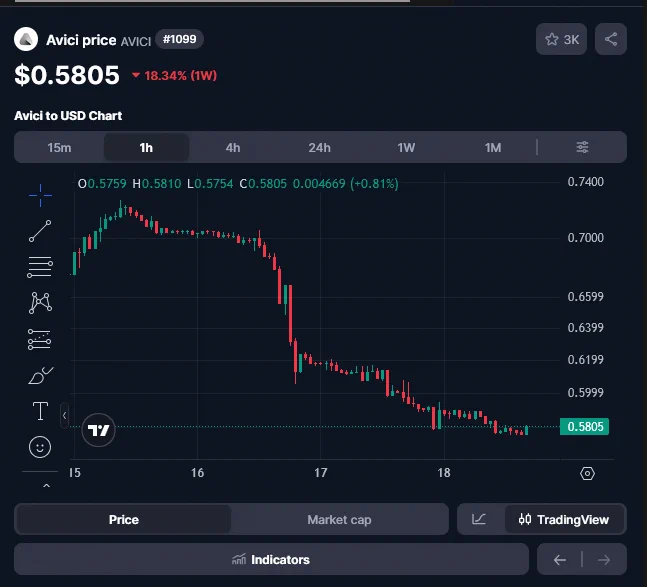Click the share icon button
The height and width of the screenshot is (587, 647).
coord(611,39)
